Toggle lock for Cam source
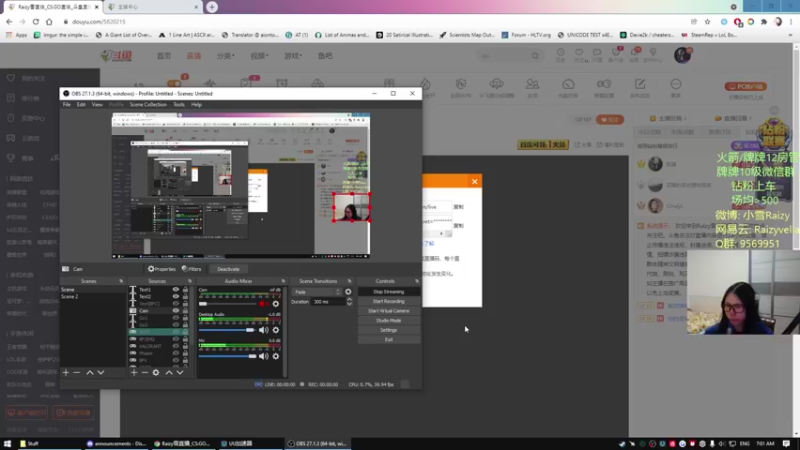 tap(185, 311)
